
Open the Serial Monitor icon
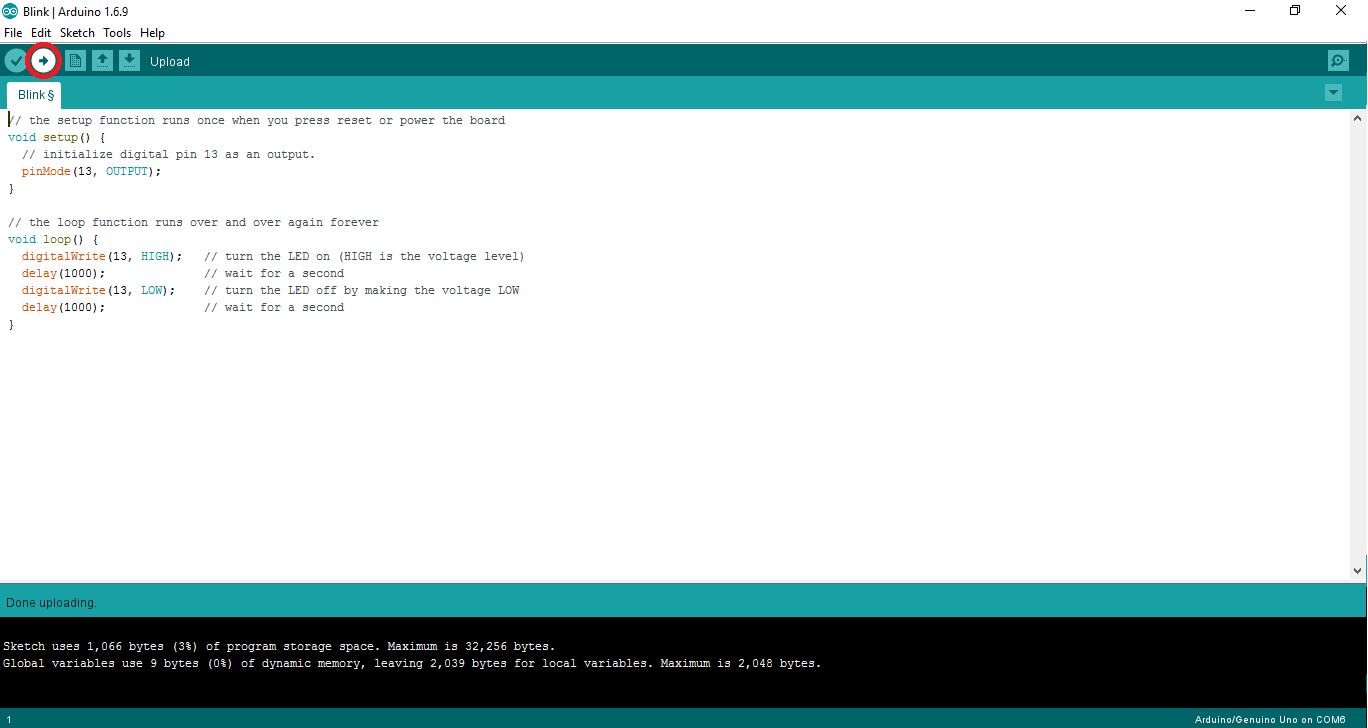(1338, 60)
